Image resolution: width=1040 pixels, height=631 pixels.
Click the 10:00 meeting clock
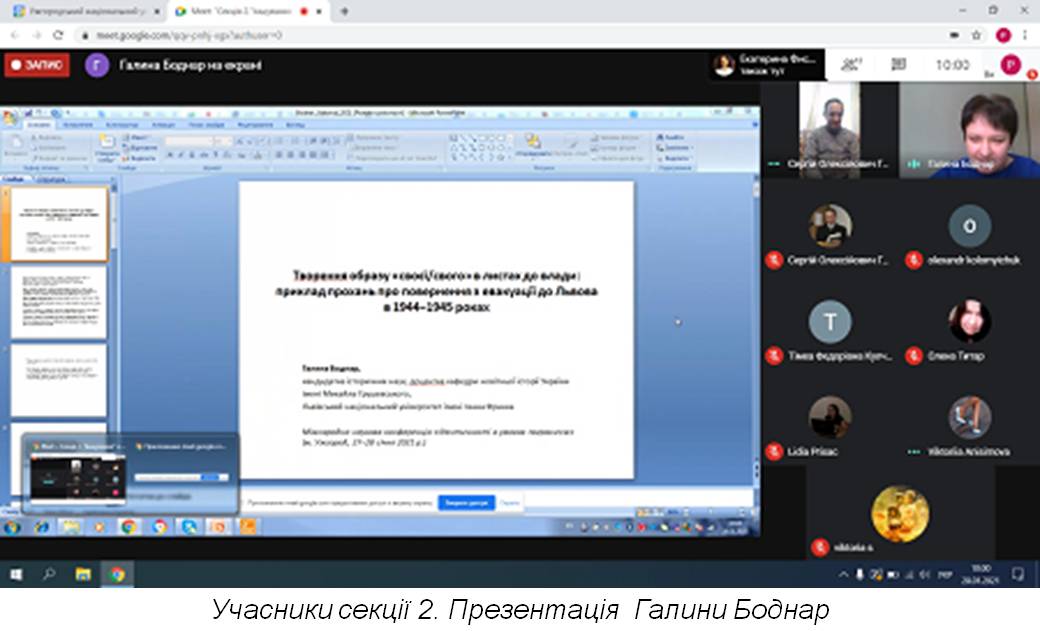point(952,65)
